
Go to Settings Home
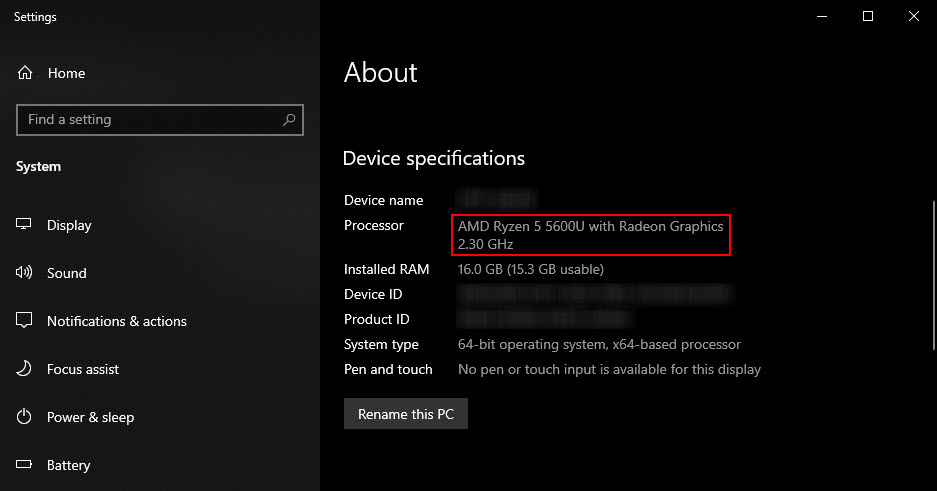(66, 73)
